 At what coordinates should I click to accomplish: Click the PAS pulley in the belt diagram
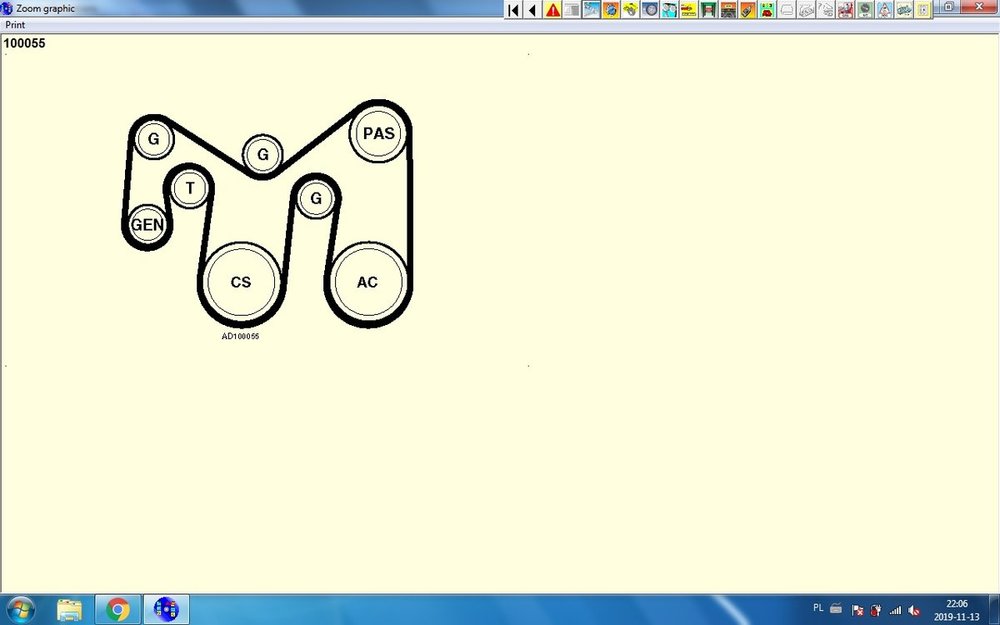(379, 134)
